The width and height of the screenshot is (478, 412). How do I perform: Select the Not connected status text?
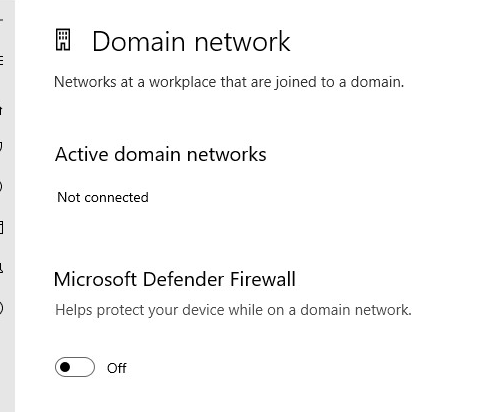(x=103, y=197)
